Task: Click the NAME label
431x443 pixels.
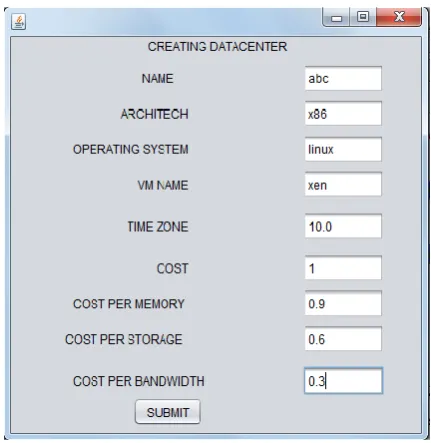Action: [x=157, y=79]
